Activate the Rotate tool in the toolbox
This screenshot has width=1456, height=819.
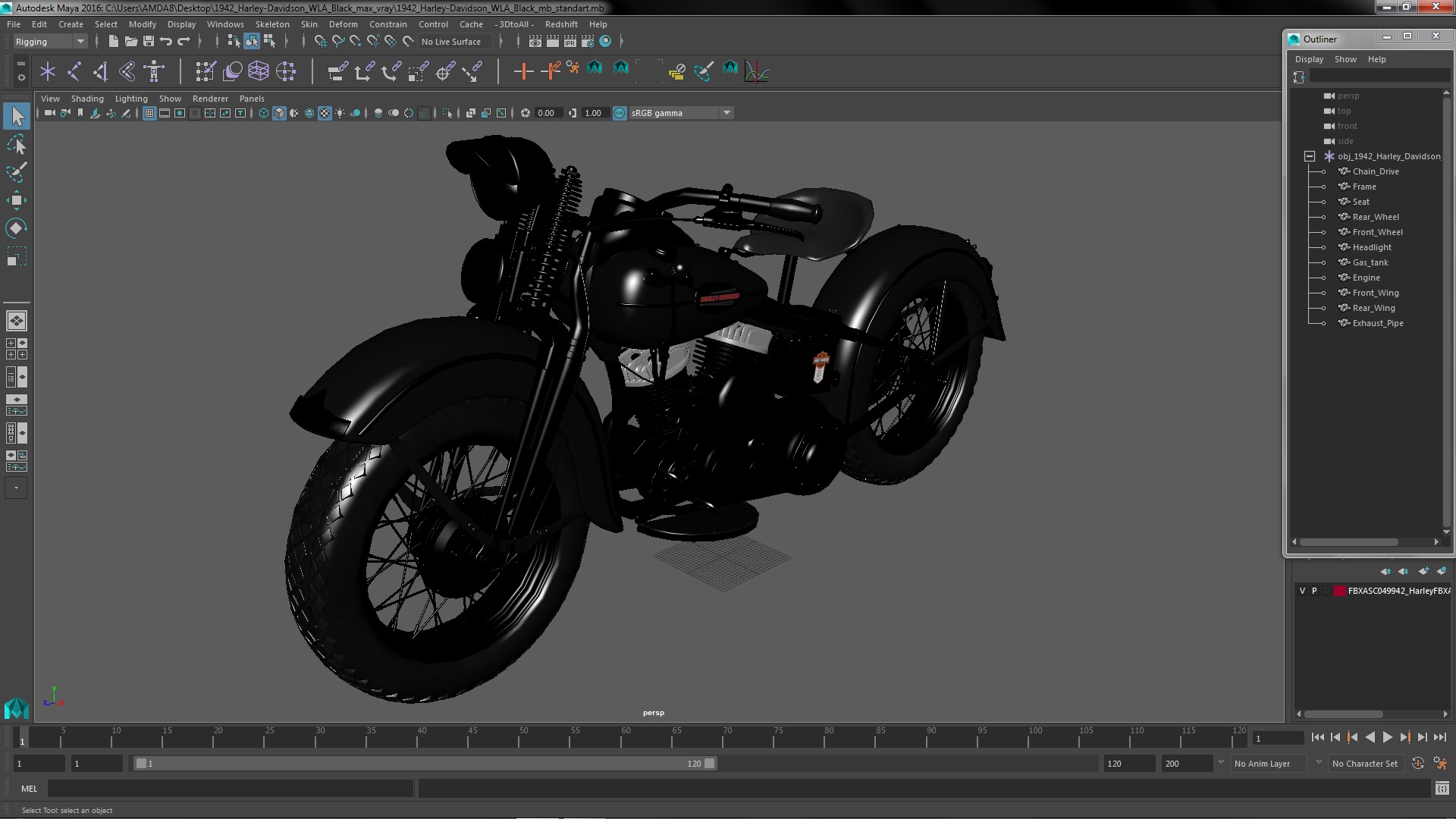(16, 228)
